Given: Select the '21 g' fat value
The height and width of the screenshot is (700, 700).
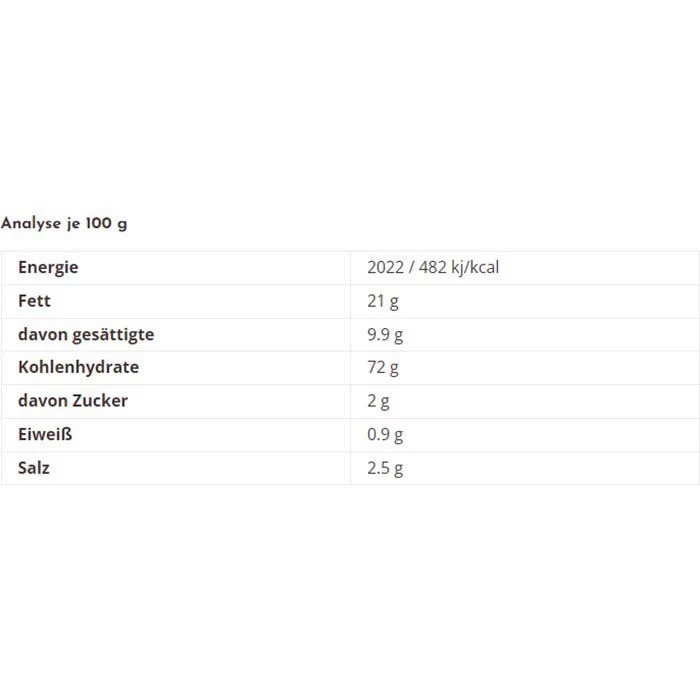Looking at the screenshot, I should click(383, 300).
